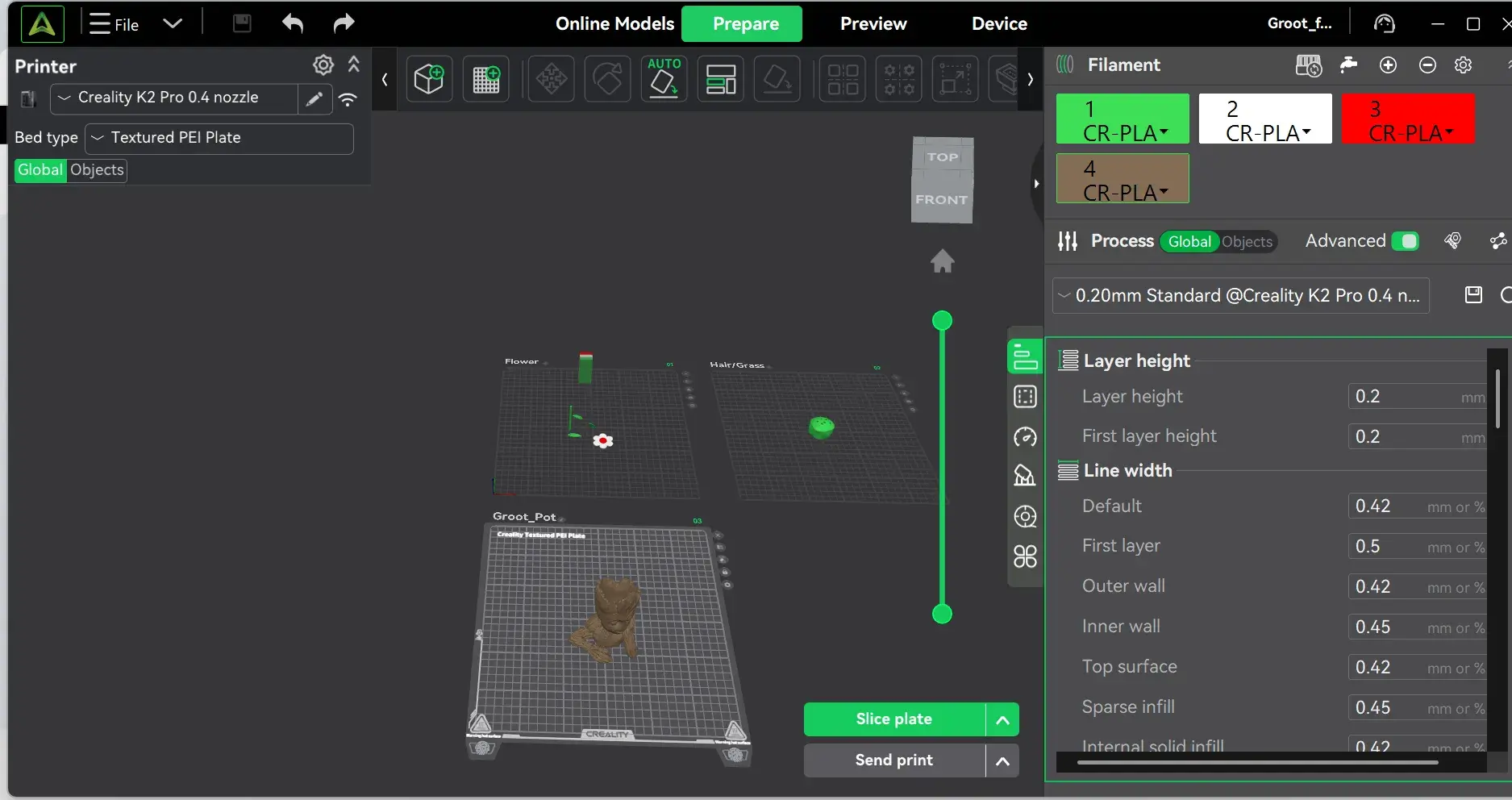Open the Bed type dropdown

[x=219, y=138]
